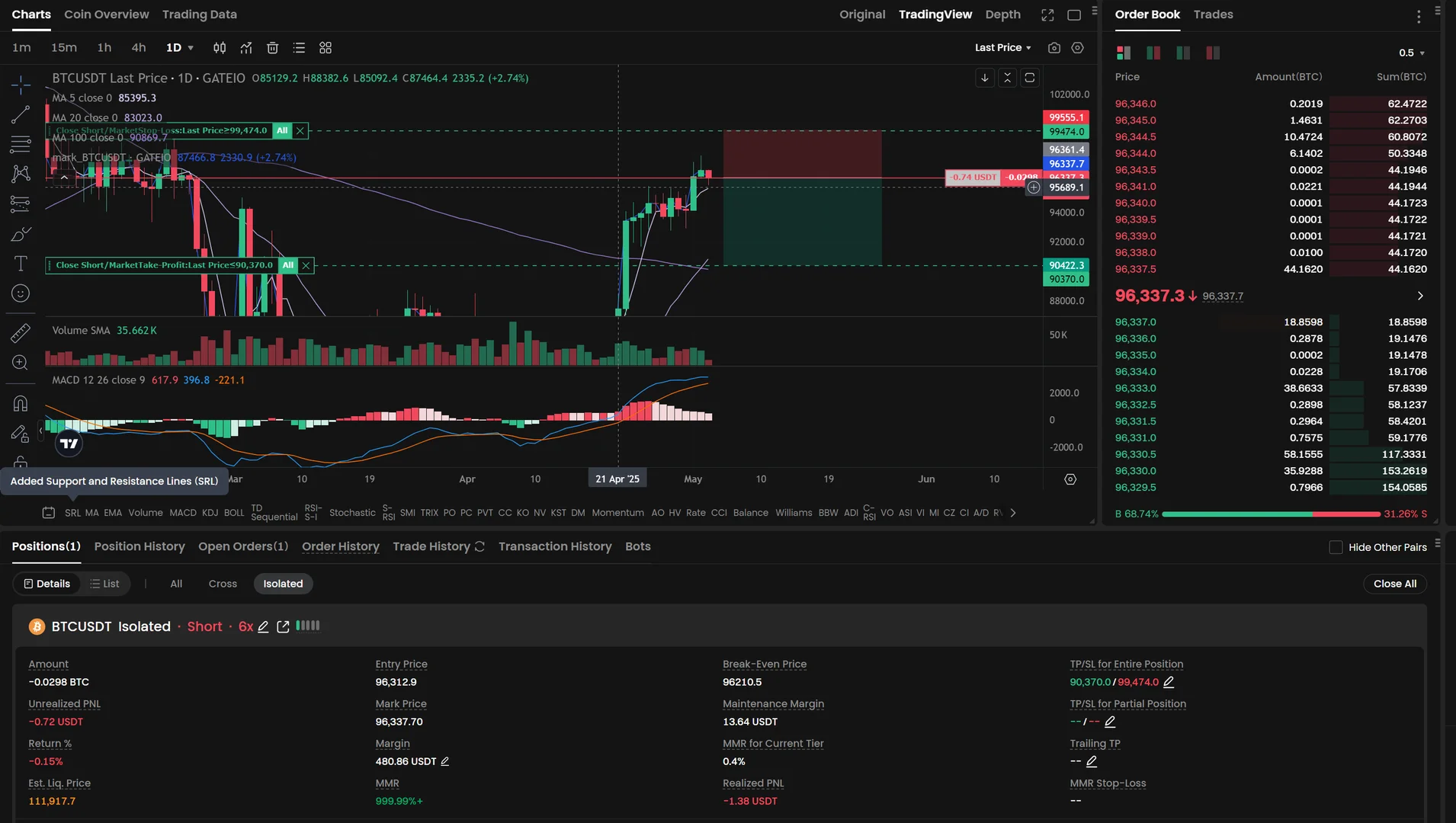1456x823 pixels.
Task: Click the ADL level indicator bars
Action: pos(308,626)
